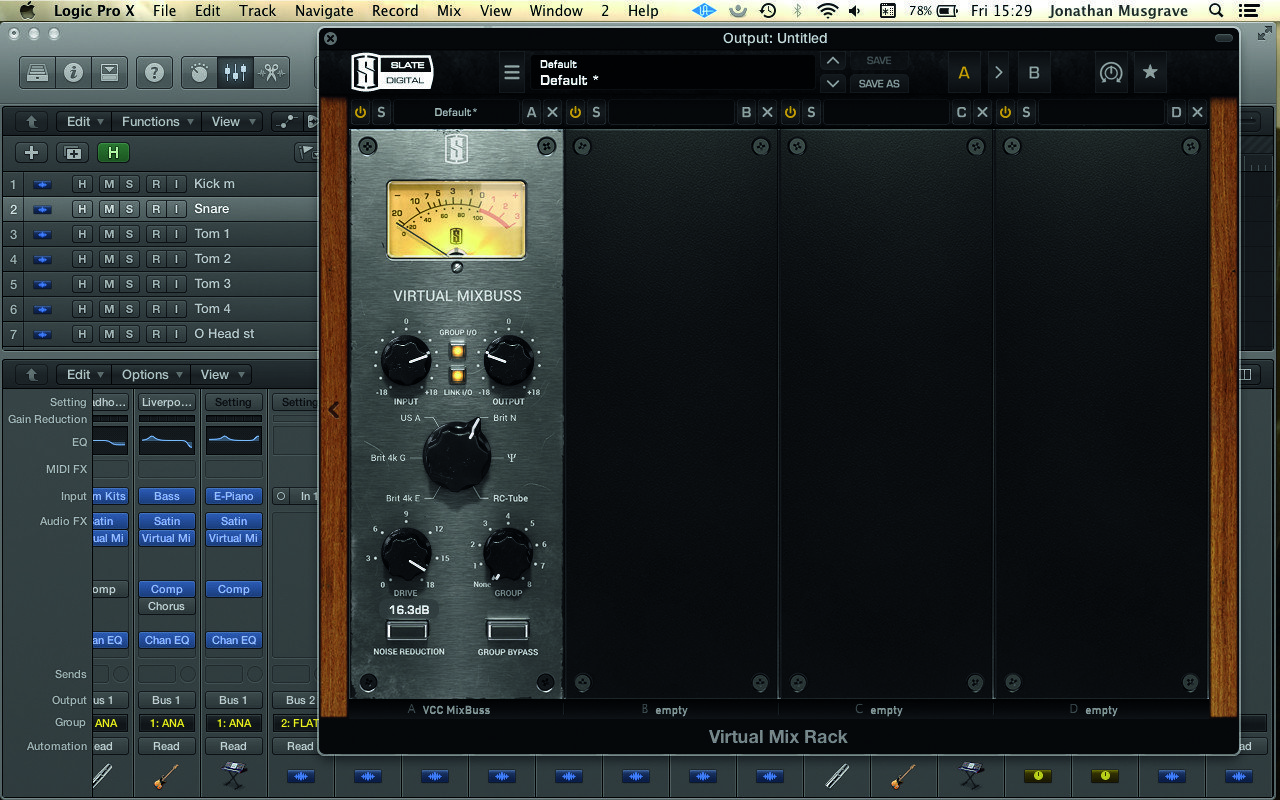Click the automation curve icon in tracks bar
The image size is (1280, 800).
pos(287,121)
